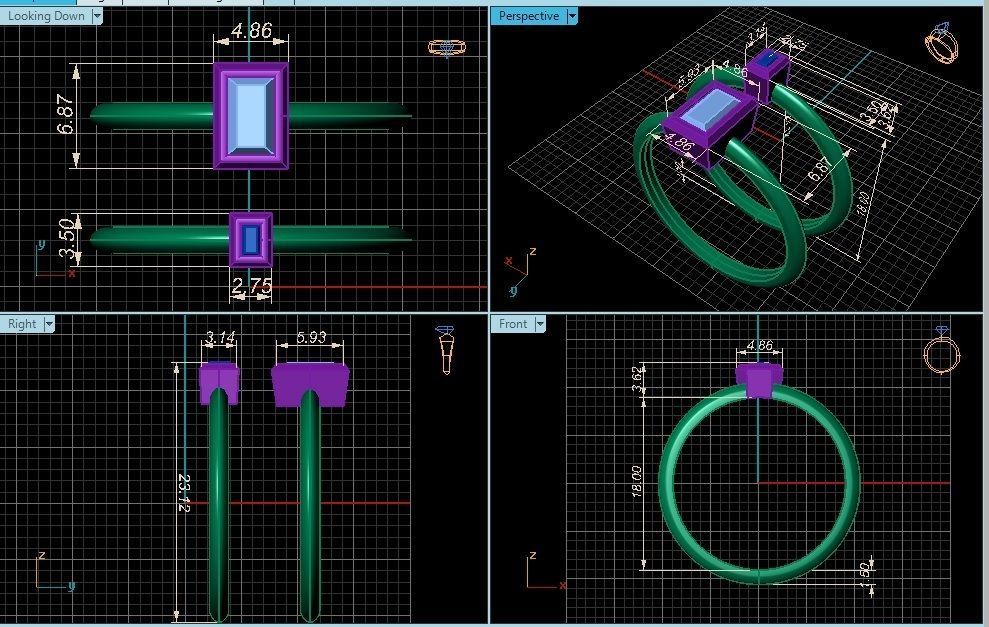Image resolution: width=989 pixels, height=627 pixels.
Task: Select the 18.00 dimension in Perspective view
Action: pyautogui.click(x=864, y=204)
